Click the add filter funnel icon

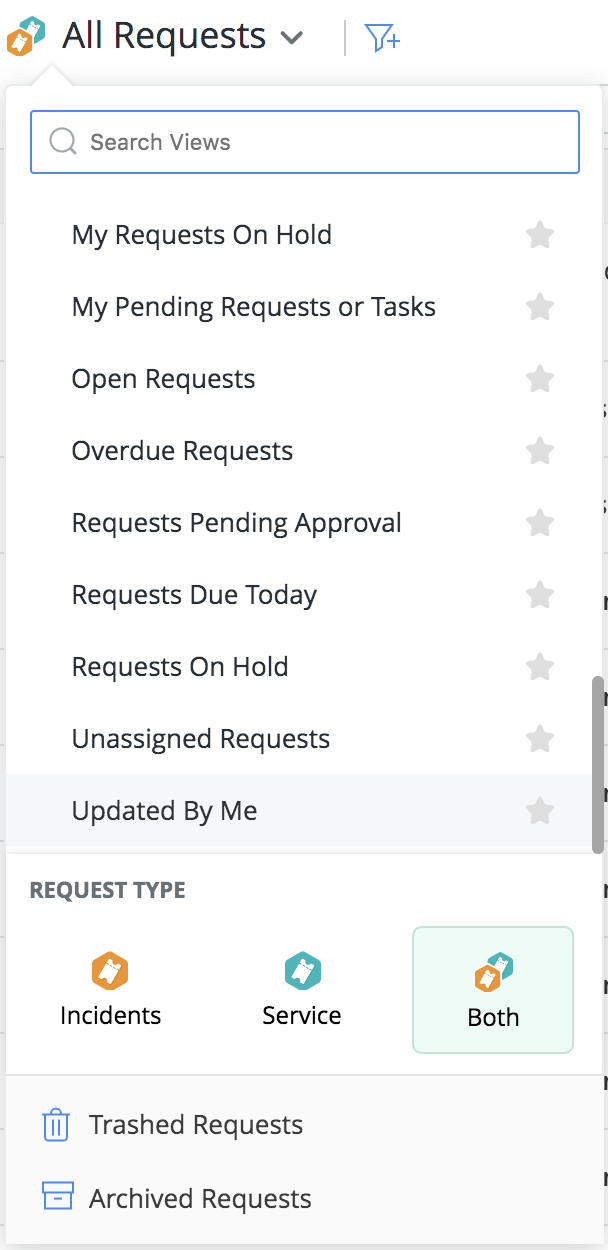point(383,38)
